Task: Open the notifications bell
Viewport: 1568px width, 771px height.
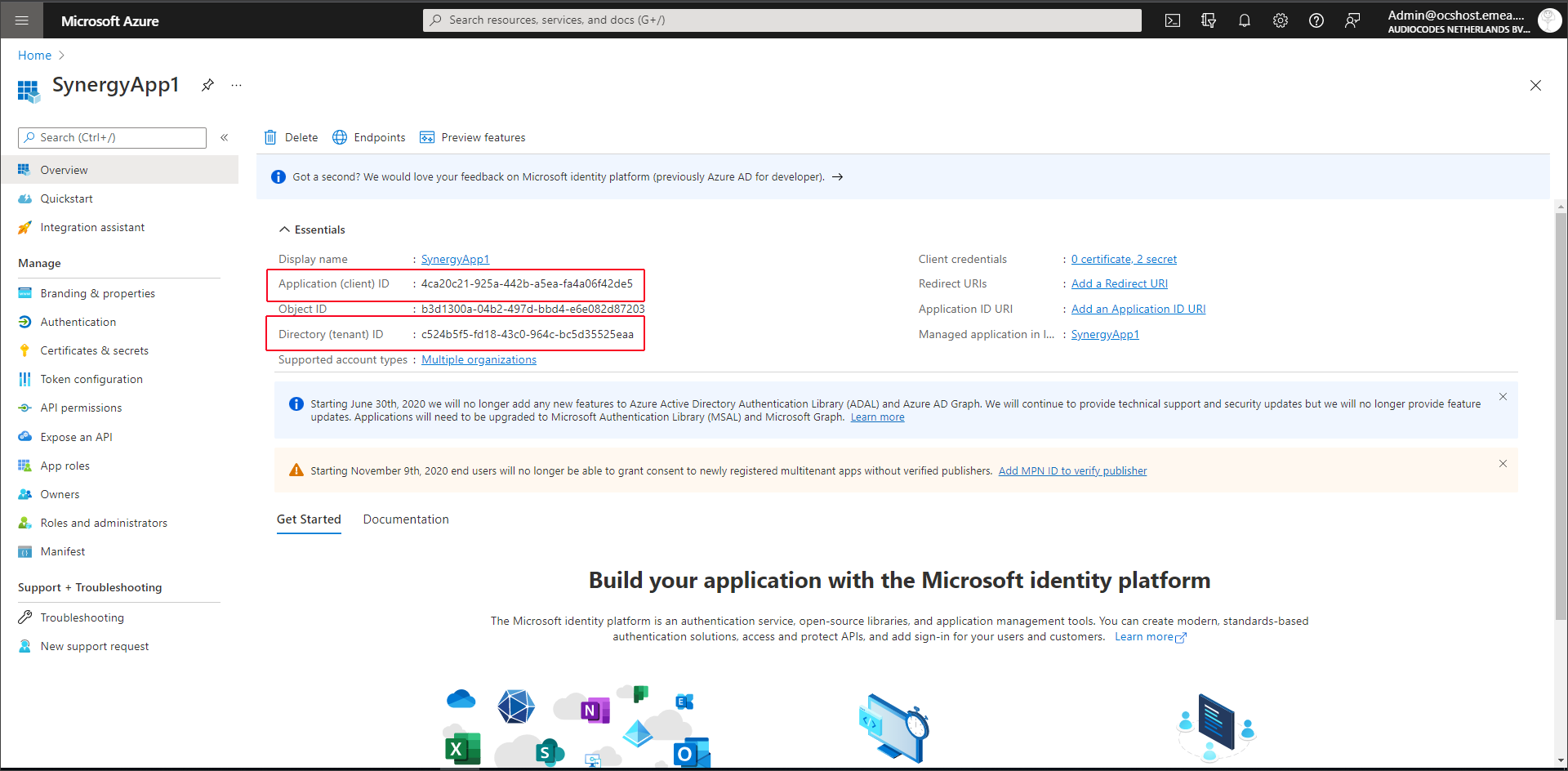Action: click(x=1245, y=20)
